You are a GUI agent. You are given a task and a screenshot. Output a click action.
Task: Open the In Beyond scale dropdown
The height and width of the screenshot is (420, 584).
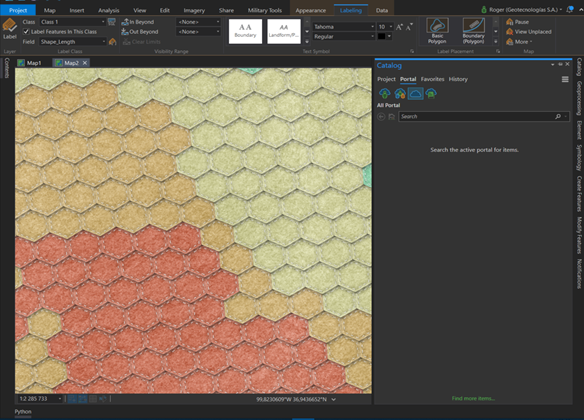point(198,22)
